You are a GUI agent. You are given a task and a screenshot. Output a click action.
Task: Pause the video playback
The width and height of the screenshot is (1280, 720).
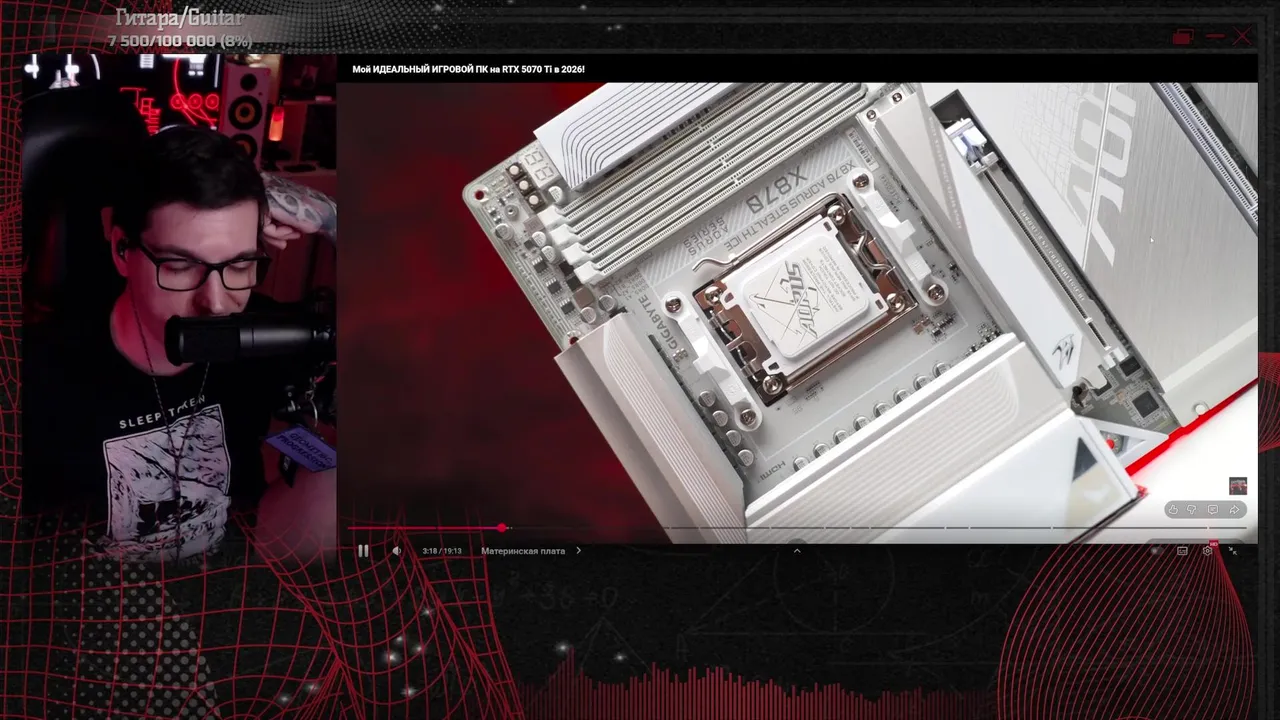tap(363, 551)
